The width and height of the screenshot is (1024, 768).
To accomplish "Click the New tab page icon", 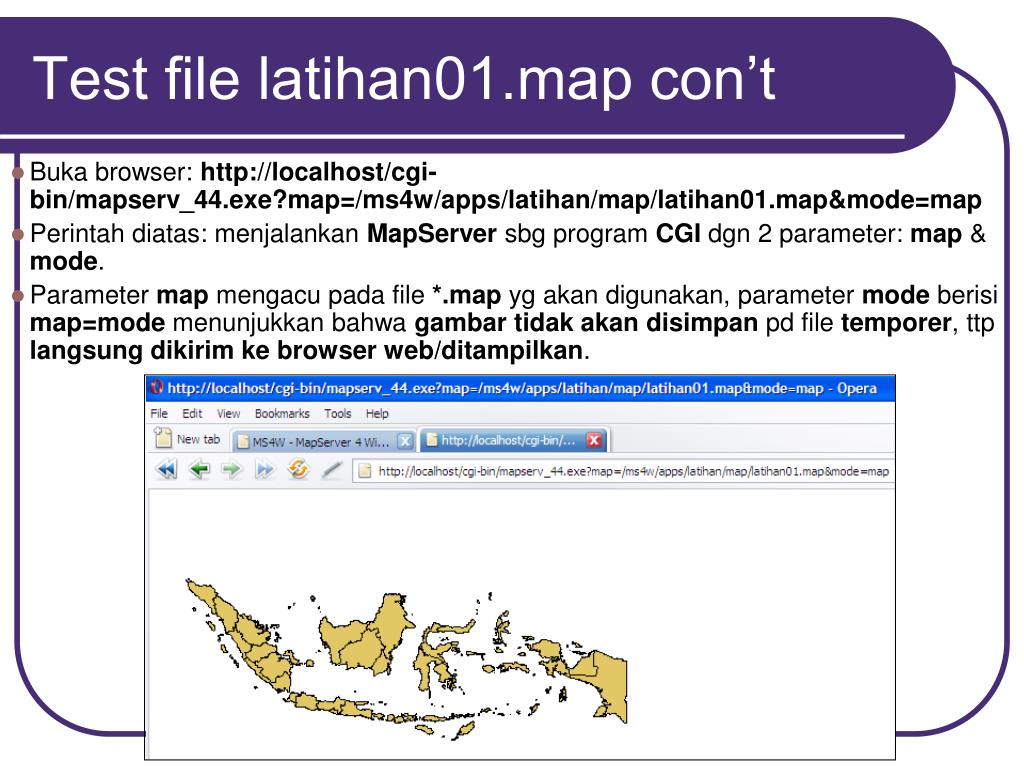I will 162,438.
